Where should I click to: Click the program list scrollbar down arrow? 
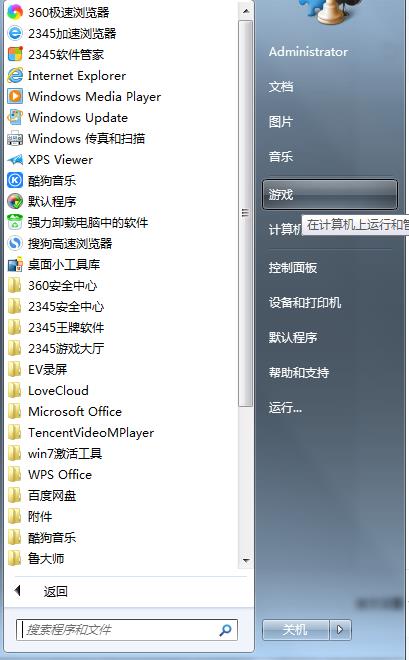tap(246, 561)
